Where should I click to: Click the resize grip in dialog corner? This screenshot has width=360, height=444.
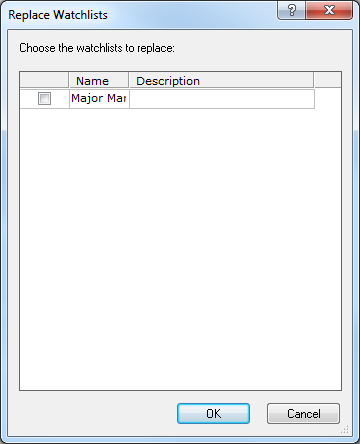click(345, 429)
